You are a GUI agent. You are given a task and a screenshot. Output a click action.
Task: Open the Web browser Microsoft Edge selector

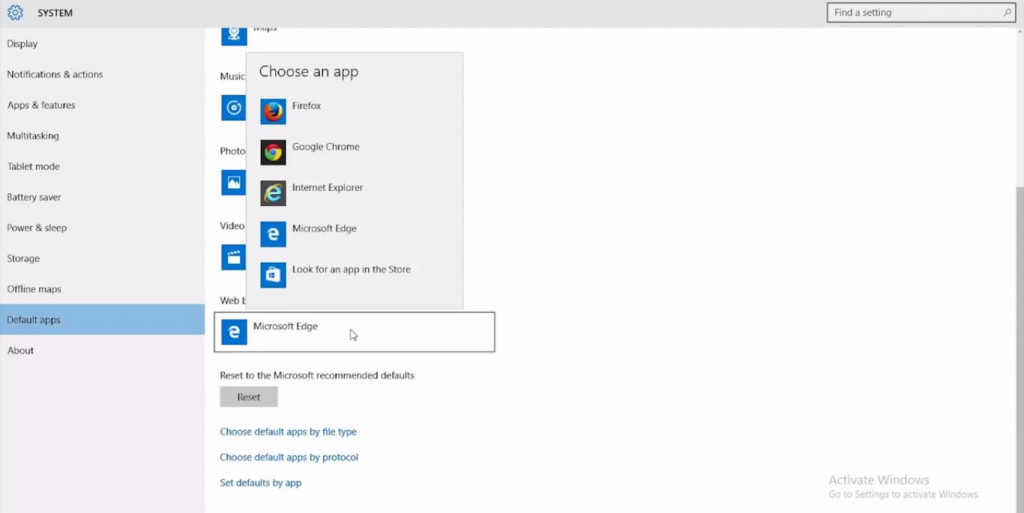point(355,332)
